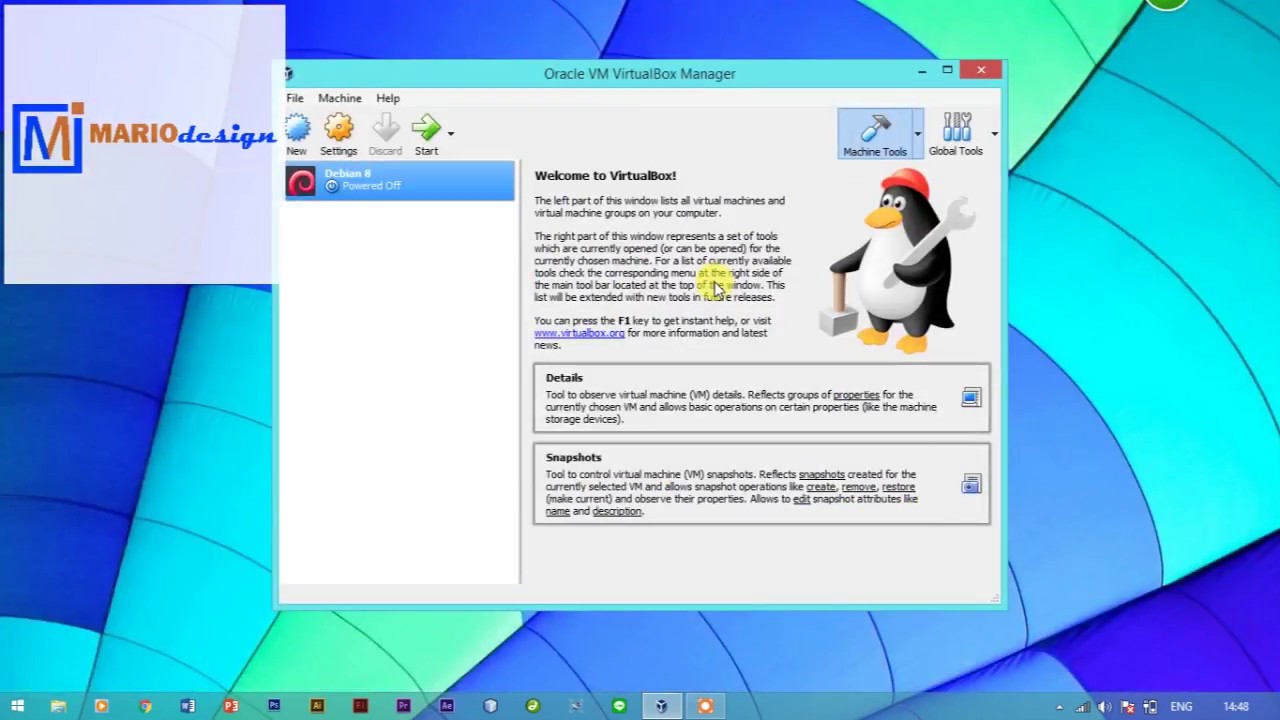Minimize the VirtualBox Manager window
The image size is (1280, 720).
pyautogui.click(x=922, y=70)
